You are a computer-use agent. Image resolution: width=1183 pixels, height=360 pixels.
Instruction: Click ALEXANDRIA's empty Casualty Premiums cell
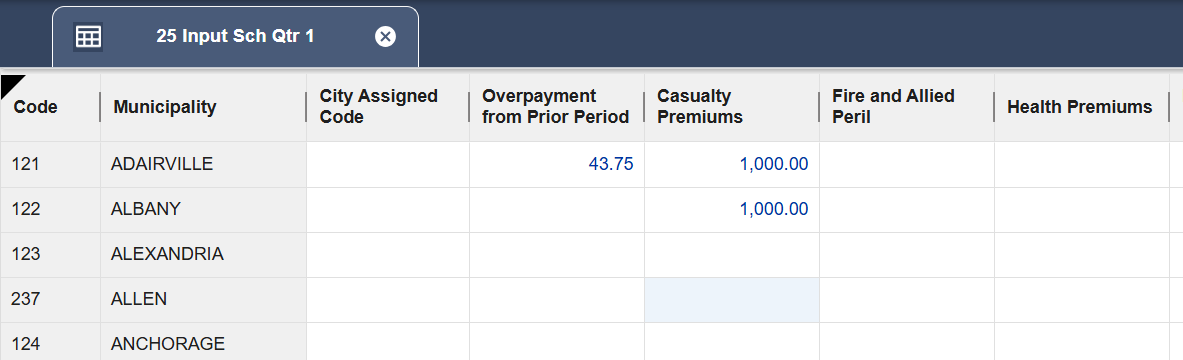click(x=732, y=255)
